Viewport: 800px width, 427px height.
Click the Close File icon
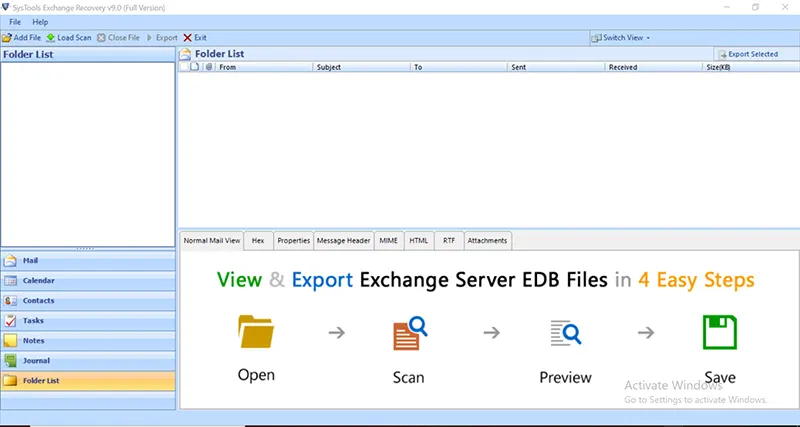pyautogui.click(x=101, y=38)
